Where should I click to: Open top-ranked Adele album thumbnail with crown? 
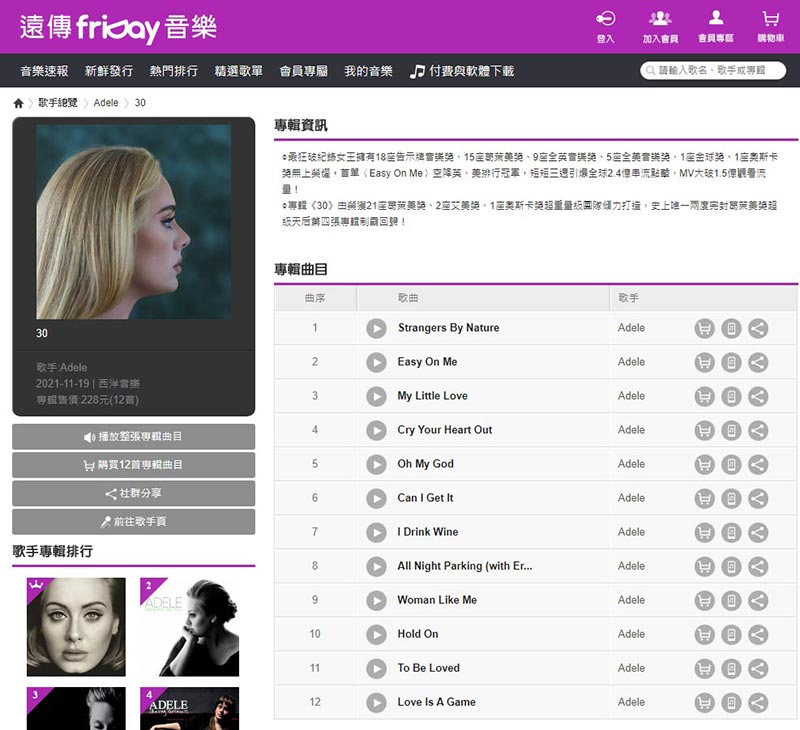coord(76,627)
